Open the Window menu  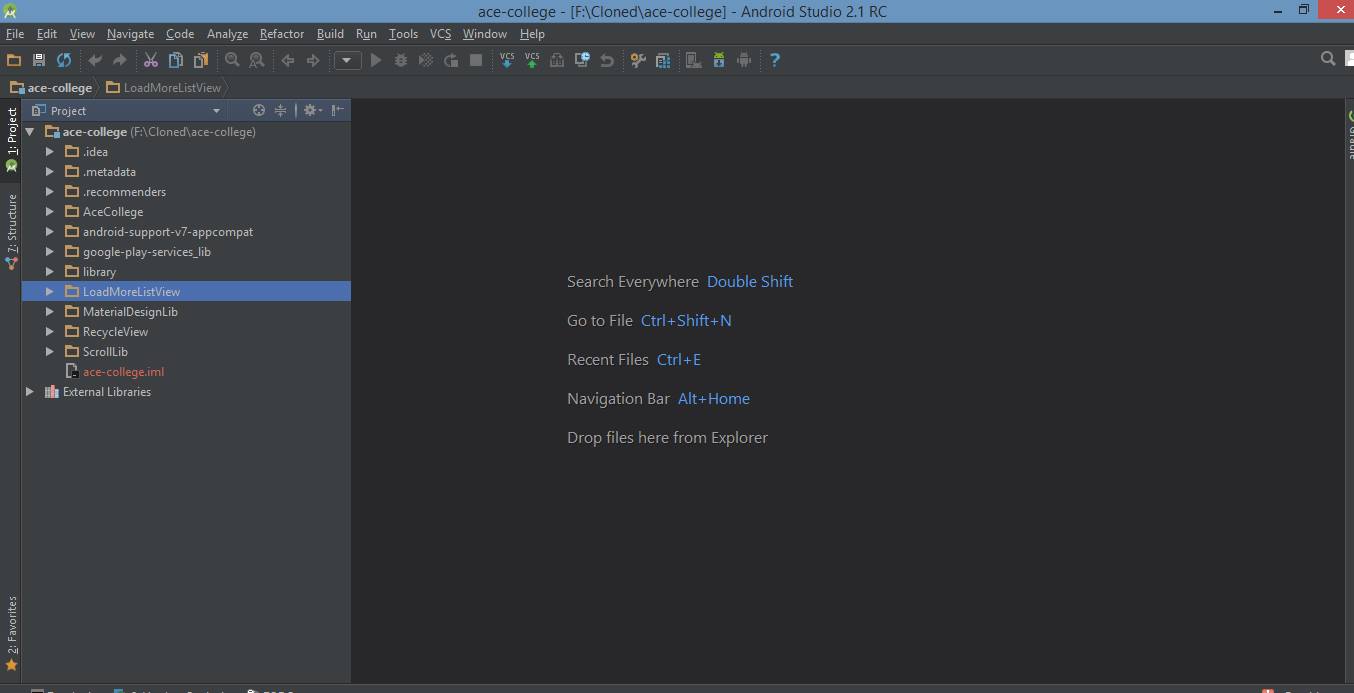485,34
